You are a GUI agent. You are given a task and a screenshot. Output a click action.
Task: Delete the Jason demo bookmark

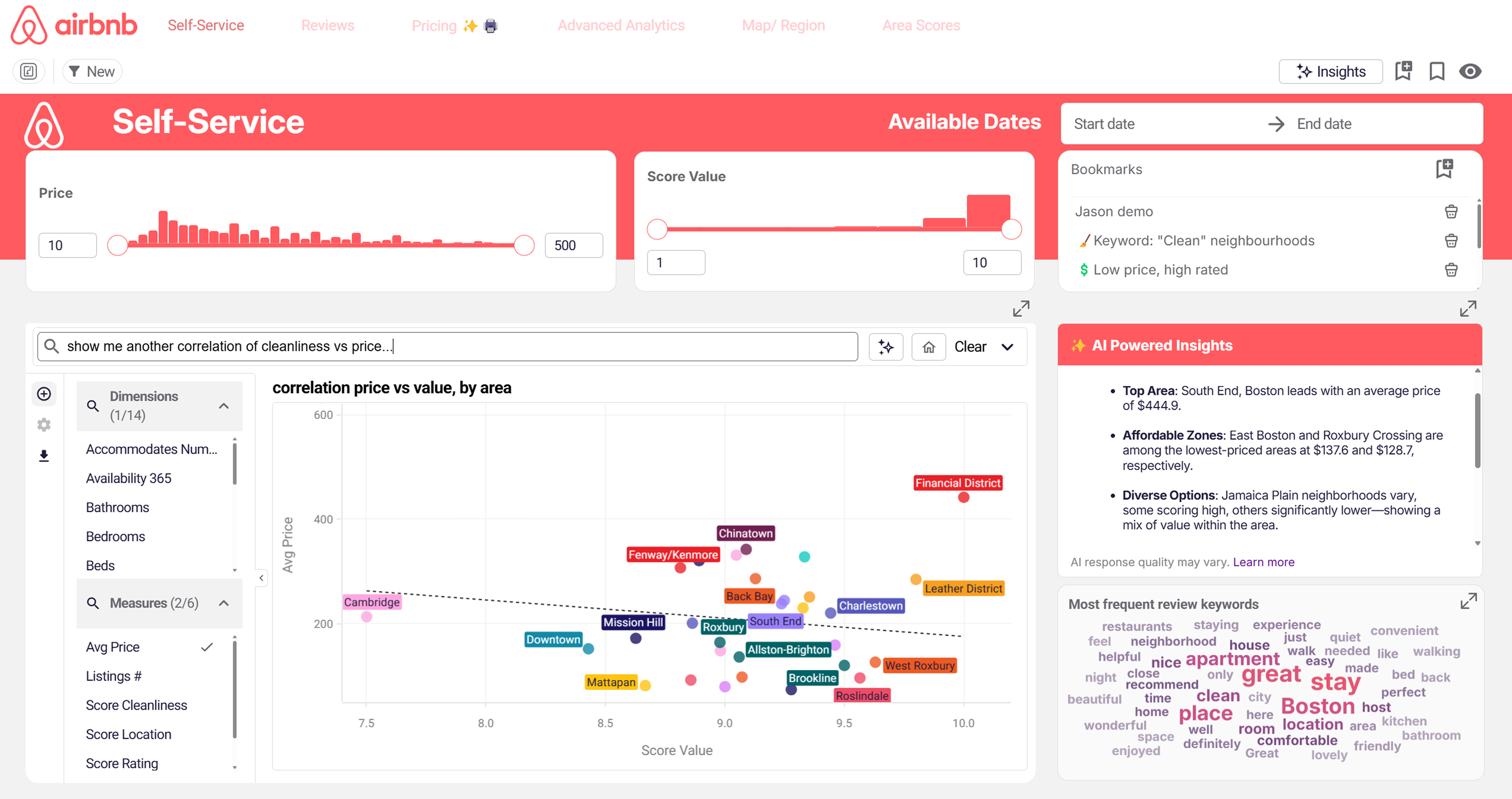[x=1451, y=212]
